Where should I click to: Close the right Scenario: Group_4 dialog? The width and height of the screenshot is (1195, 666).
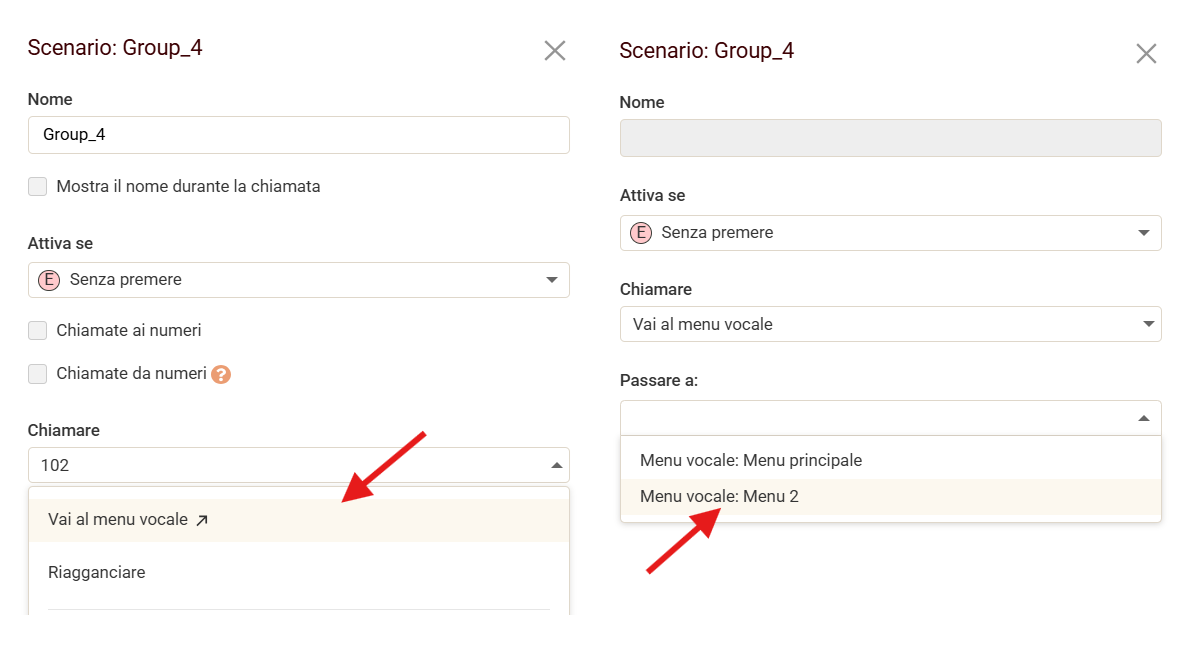[1146, 53]
